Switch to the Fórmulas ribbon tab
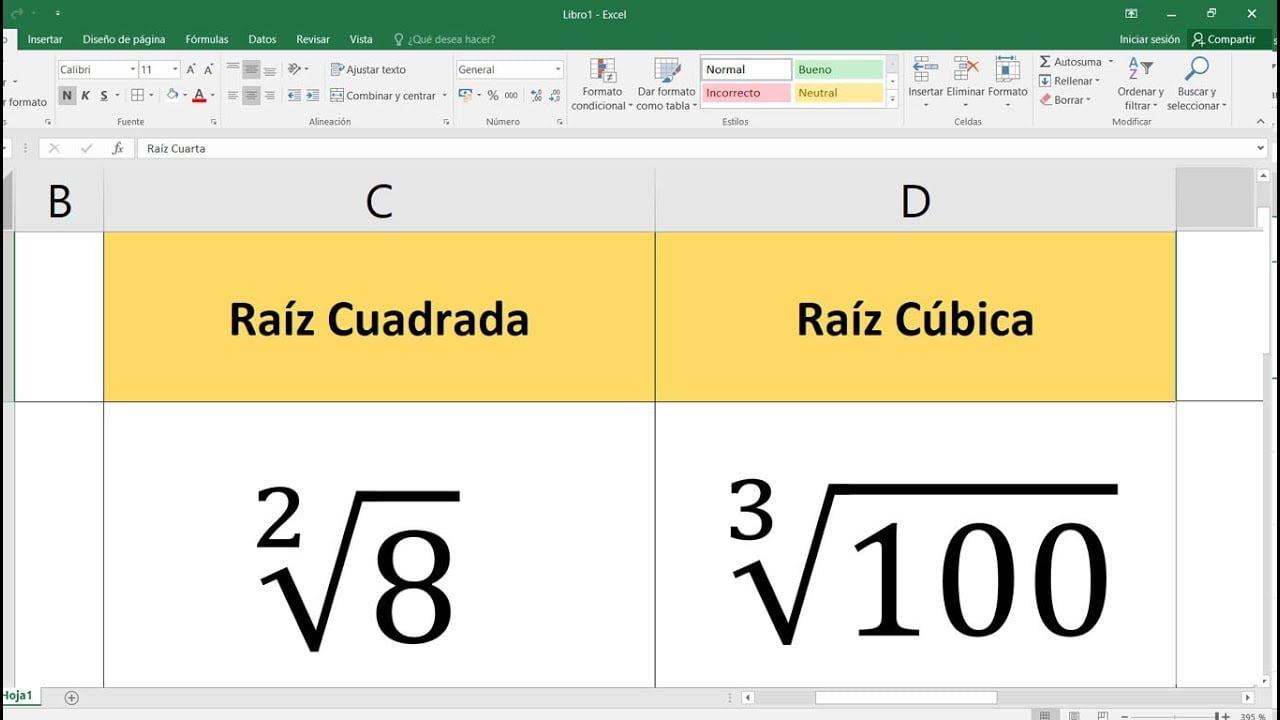Screen dimensions: 1280x720 (x=206, y=39)
